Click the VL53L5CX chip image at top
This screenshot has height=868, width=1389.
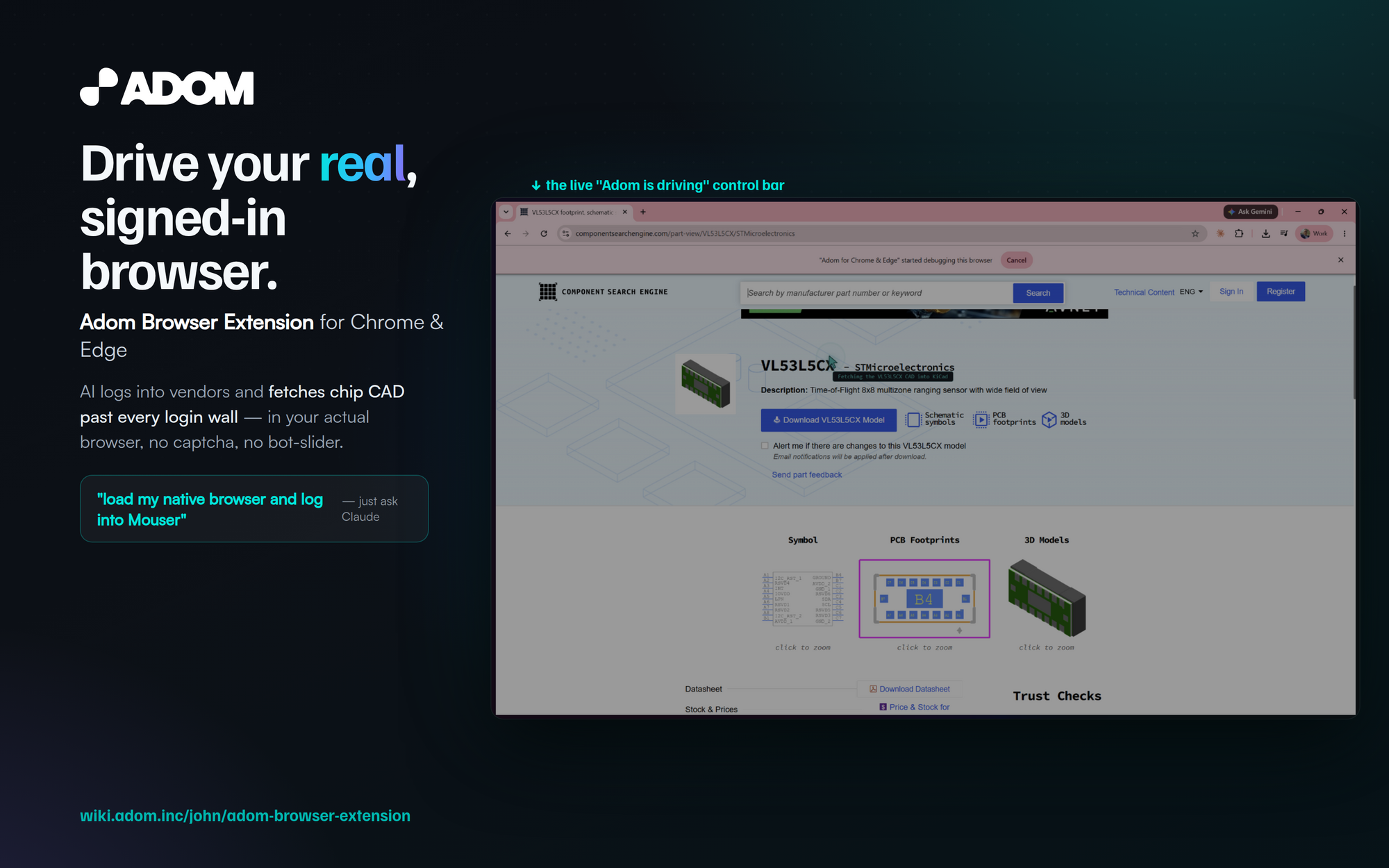706,383
